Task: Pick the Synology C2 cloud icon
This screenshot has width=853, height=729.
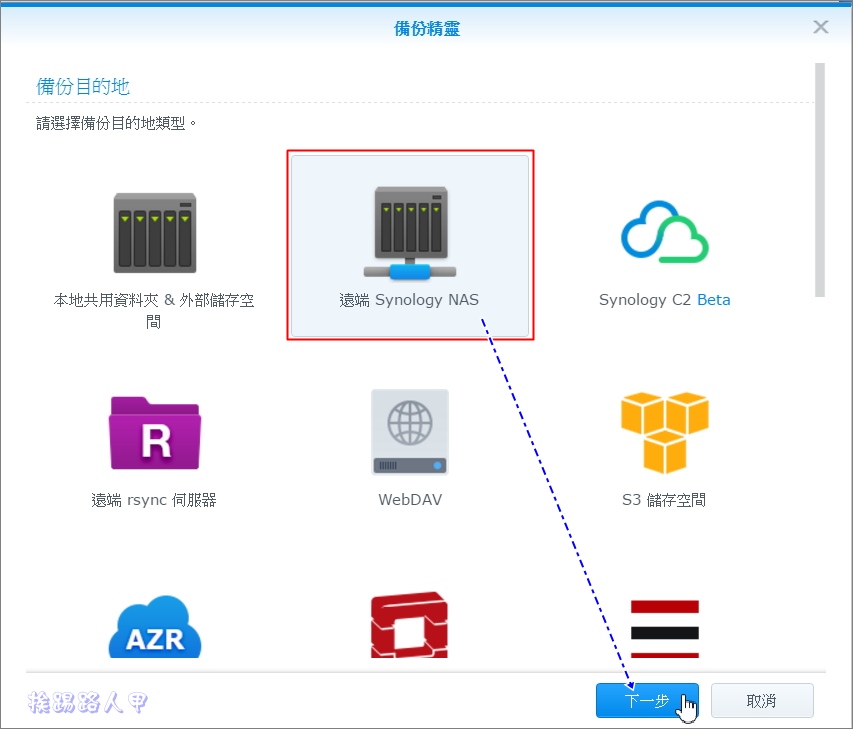Action: [665, 232]
